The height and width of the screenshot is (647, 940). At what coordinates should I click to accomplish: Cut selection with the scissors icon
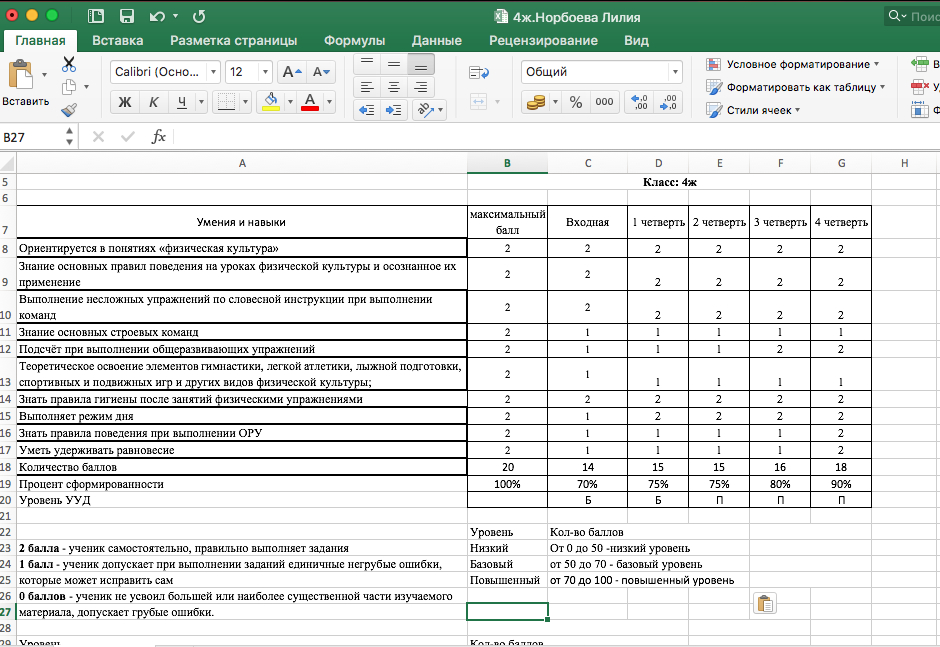(x=69, y=64)
